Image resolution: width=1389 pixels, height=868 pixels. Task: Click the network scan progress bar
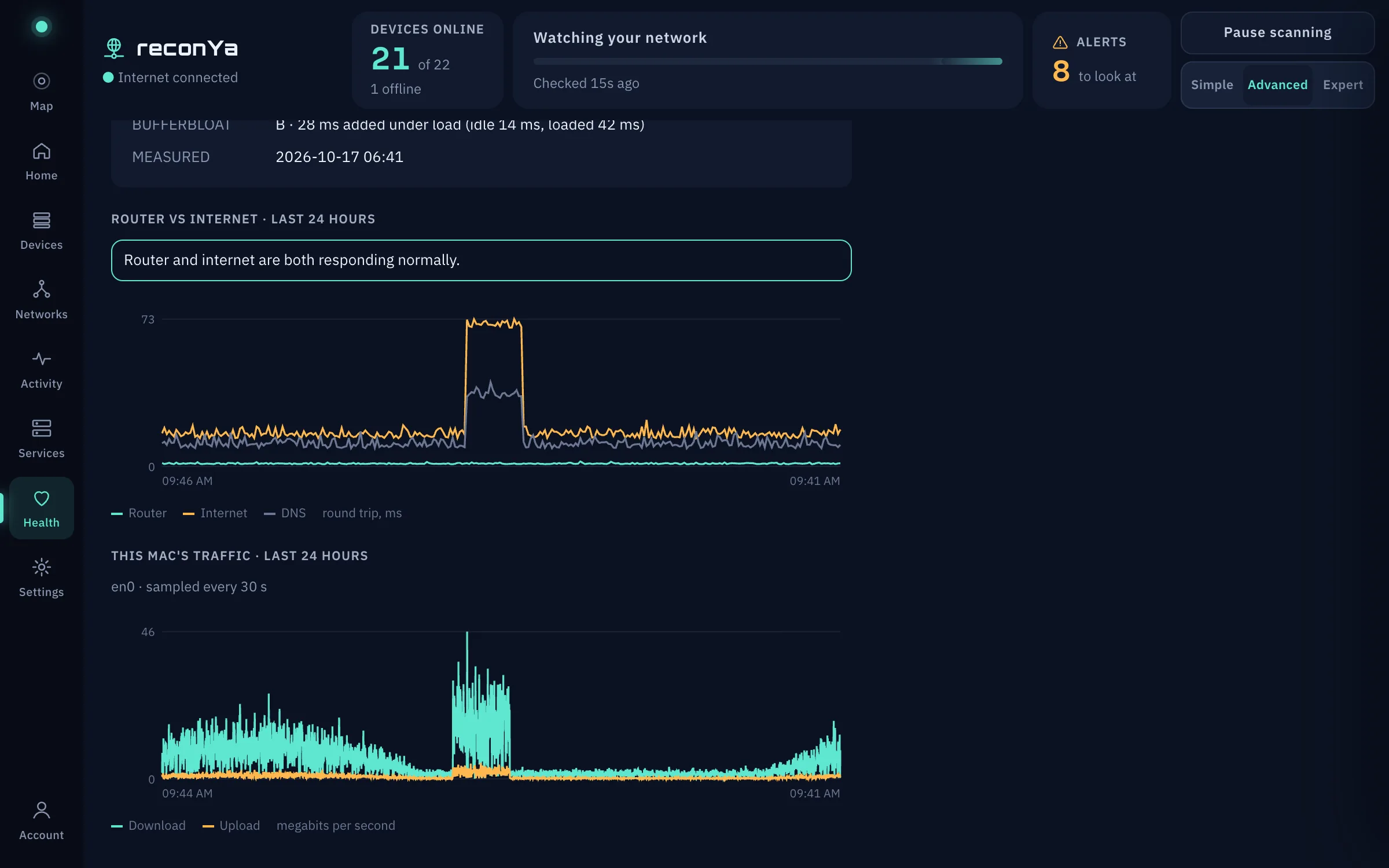[x=767, y=61]
